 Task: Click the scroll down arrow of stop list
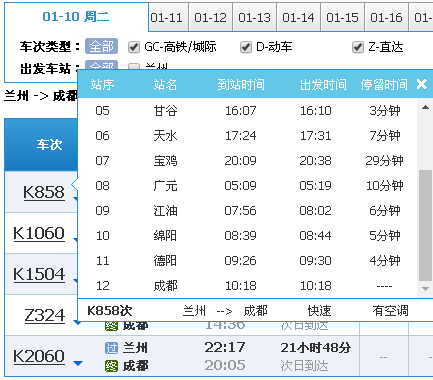point(425,289)
